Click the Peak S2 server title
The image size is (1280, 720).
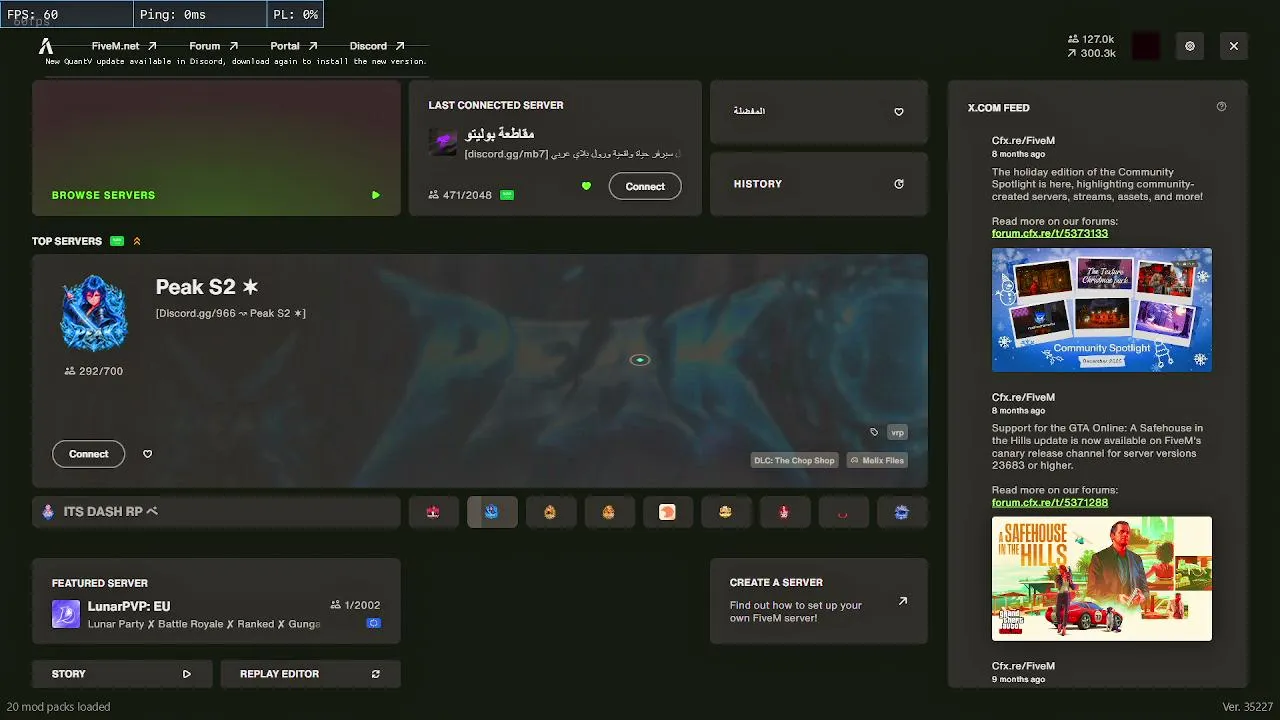207,287
